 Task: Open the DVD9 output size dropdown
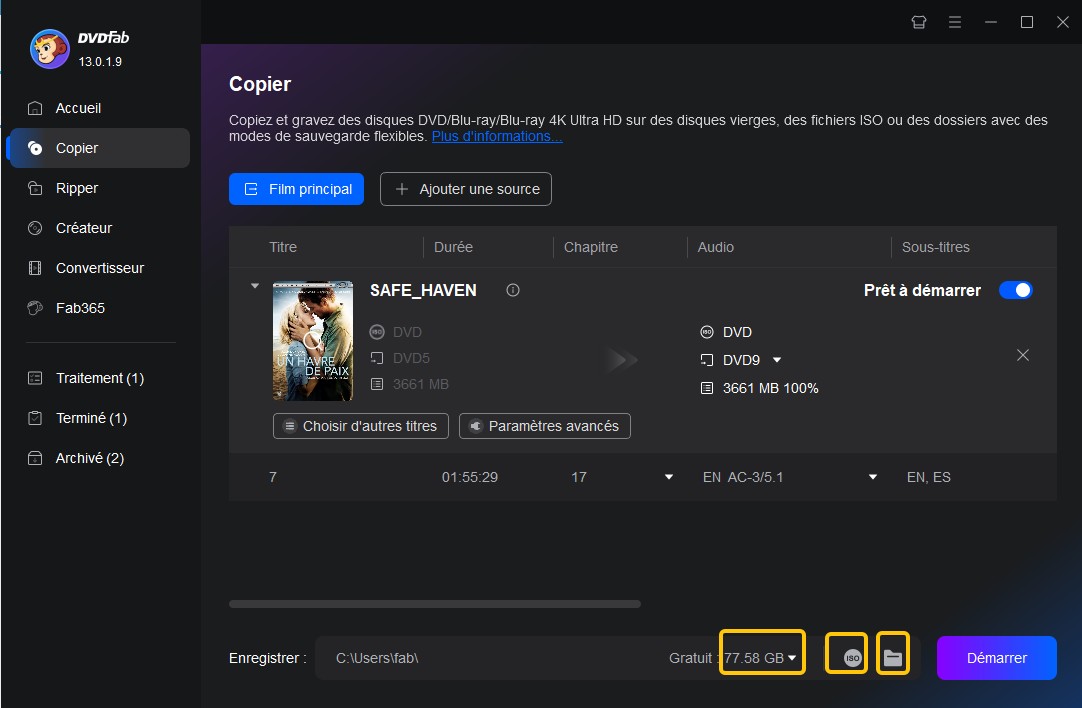click(777, 360)
